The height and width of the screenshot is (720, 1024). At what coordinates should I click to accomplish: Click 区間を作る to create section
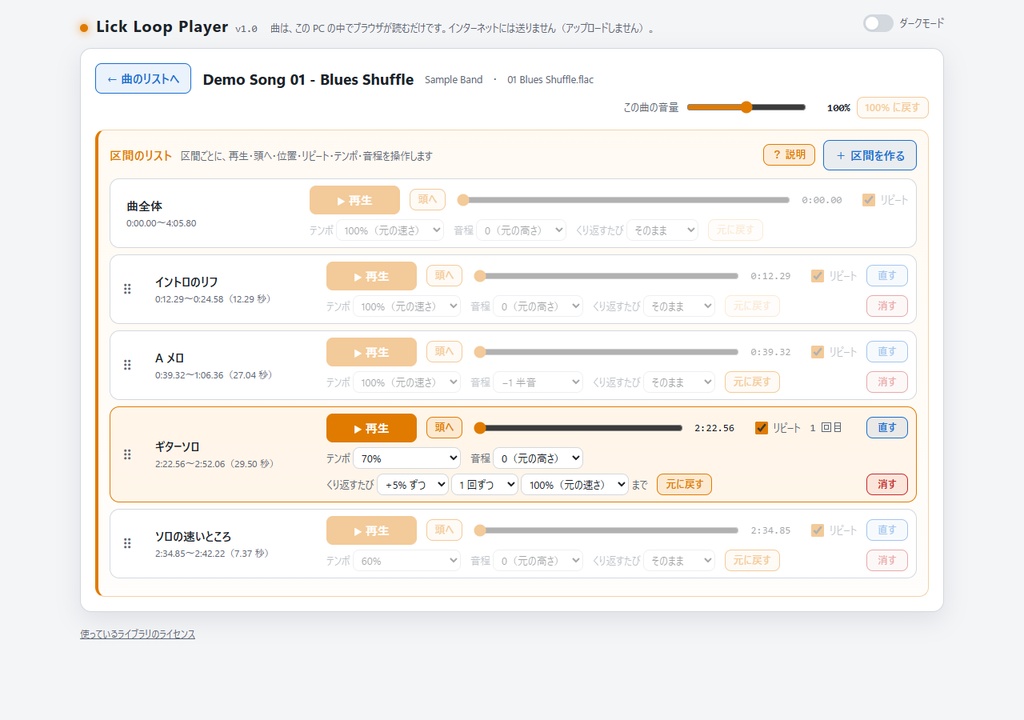(x=870, y=155)
